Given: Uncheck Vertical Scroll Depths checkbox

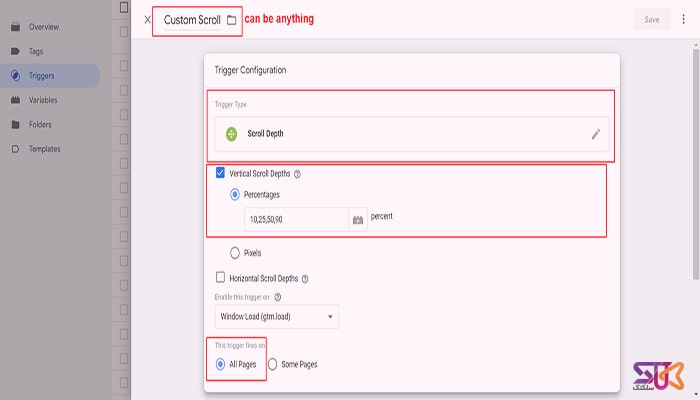Looking at the screenshot, I should [220, 173].
